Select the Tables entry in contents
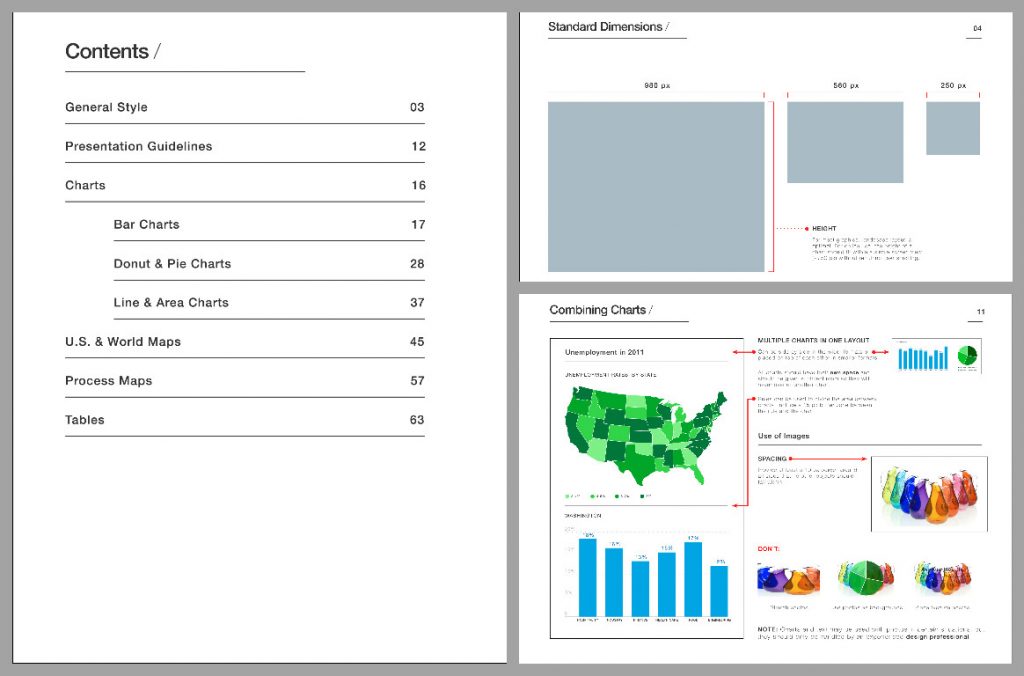The width and height of the screenshot is (1024, 676). click(x=85, y=420)
